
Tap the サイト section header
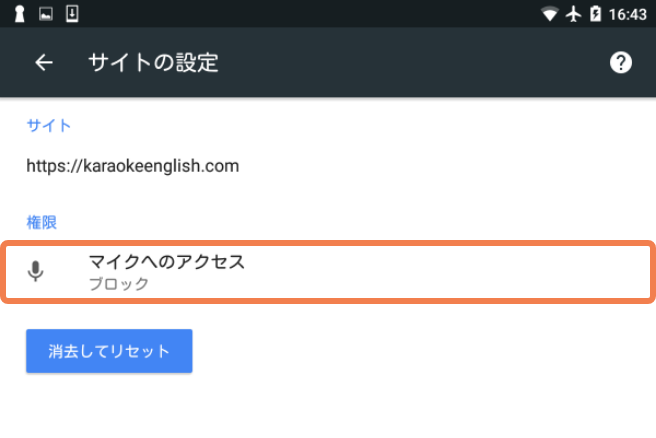(x=49, y=126)
